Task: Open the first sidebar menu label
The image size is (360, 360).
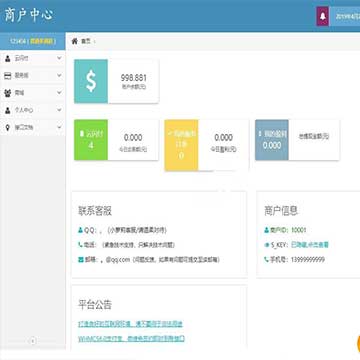Action: (21, 59)
